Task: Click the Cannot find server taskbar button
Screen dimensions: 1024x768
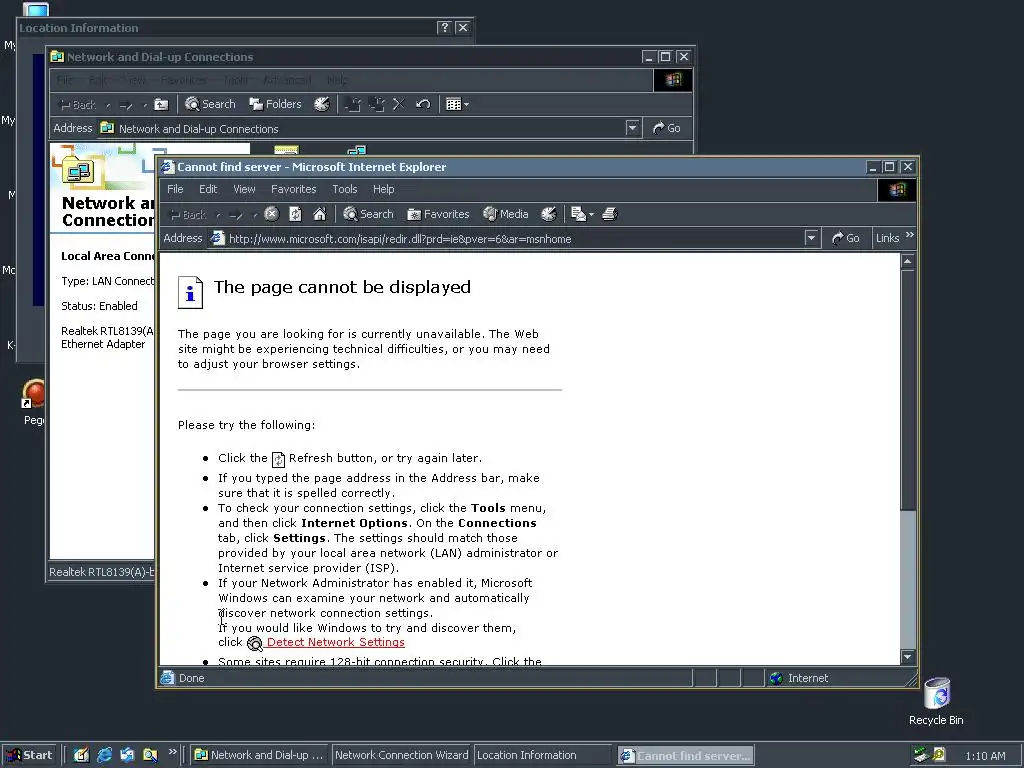Action: click(x=686, y=755)
